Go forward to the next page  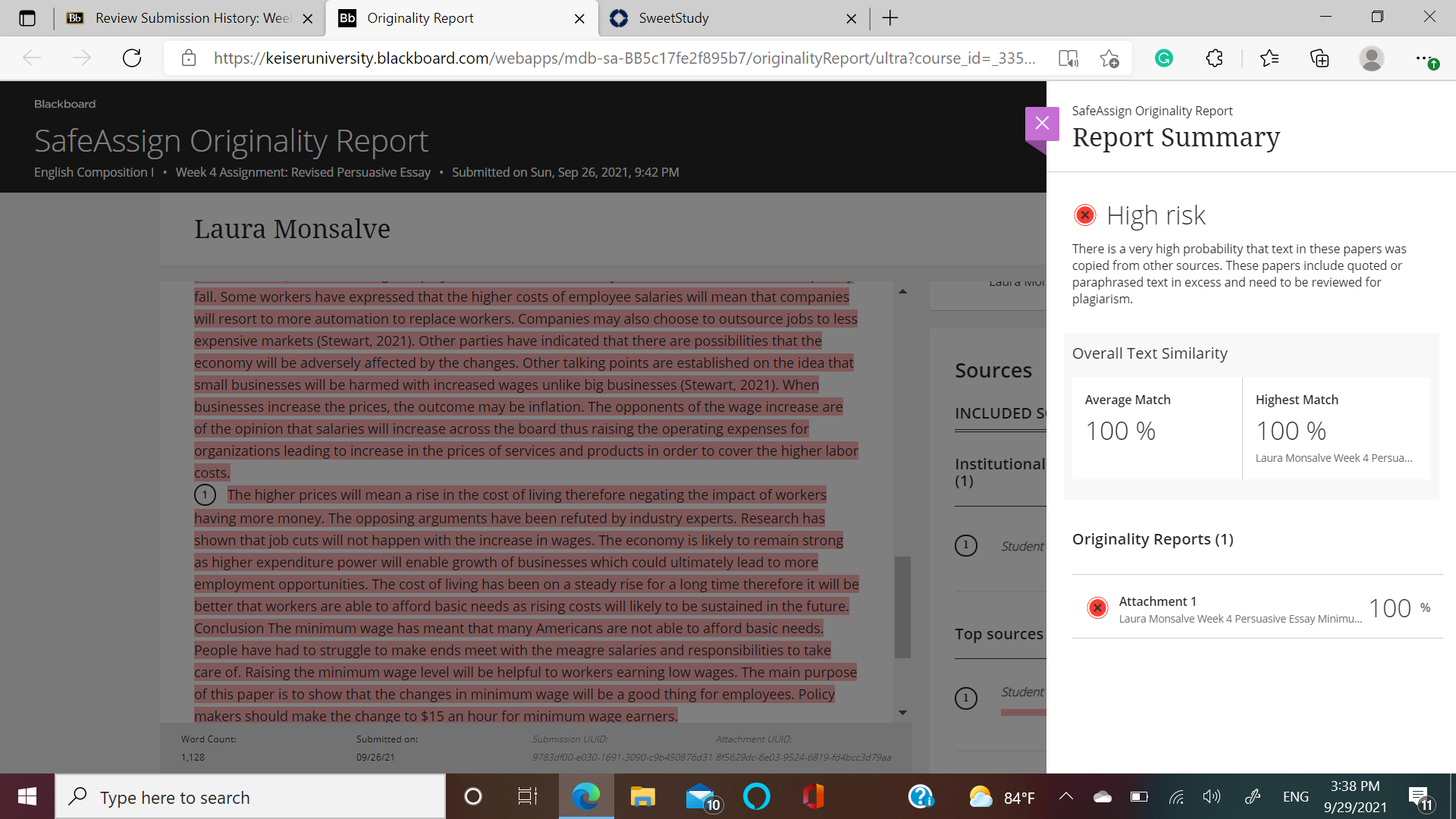pos(82,58)
